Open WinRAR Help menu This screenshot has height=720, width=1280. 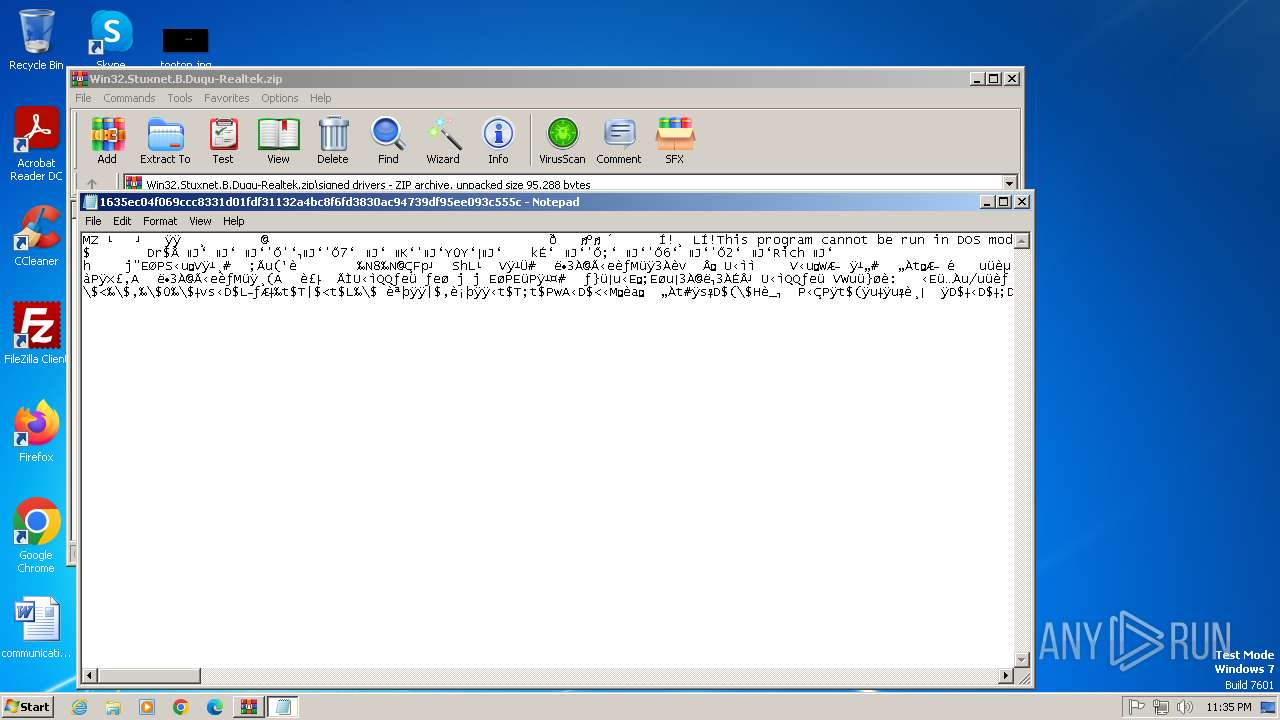(x=321, y=98)
